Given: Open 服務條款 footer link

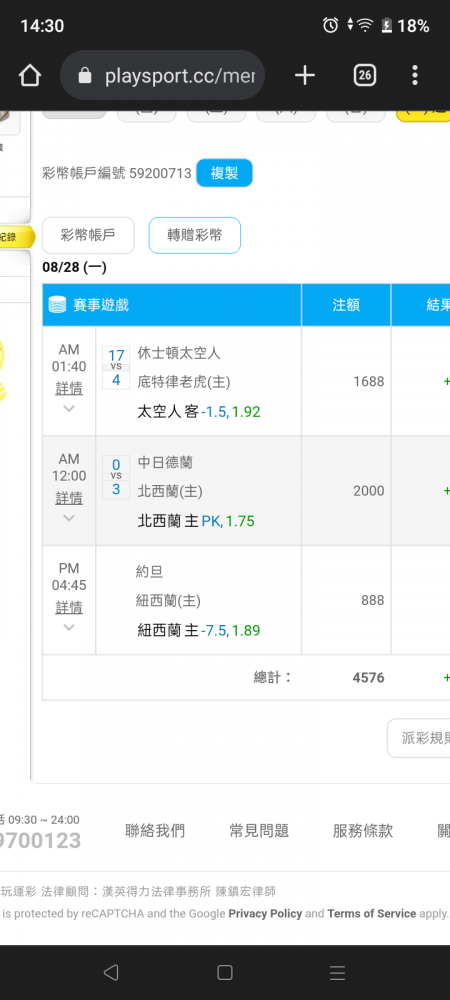Looking at the screenshot, I should point(363,830).
